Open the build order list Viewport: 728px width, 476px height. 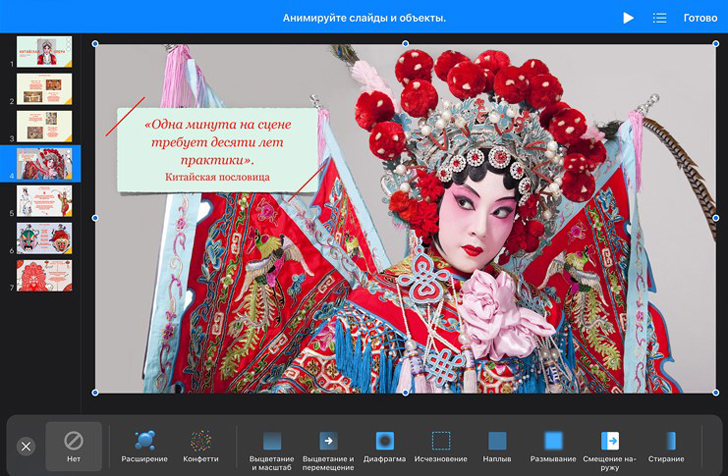coord(659,18)
